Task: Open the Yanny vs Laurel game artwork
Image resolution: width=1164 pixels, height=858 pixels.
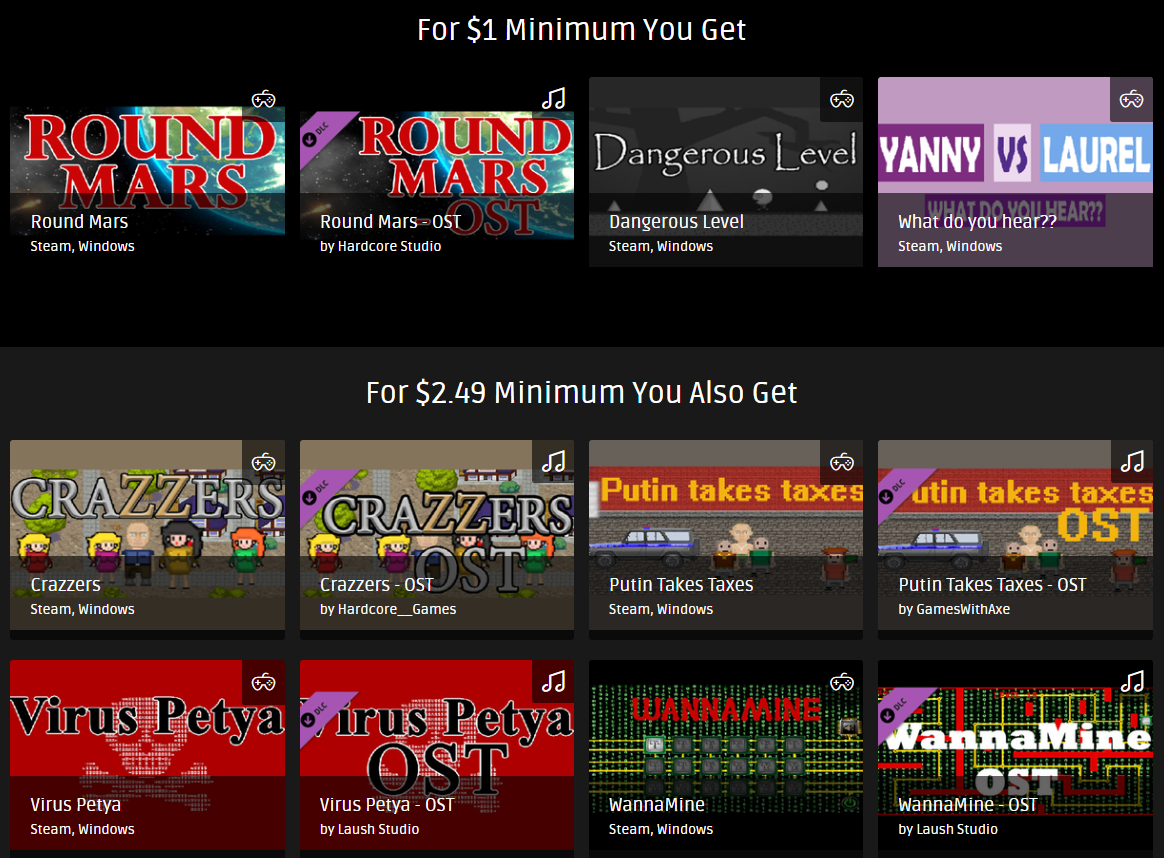Action: tap(1016, 172)
